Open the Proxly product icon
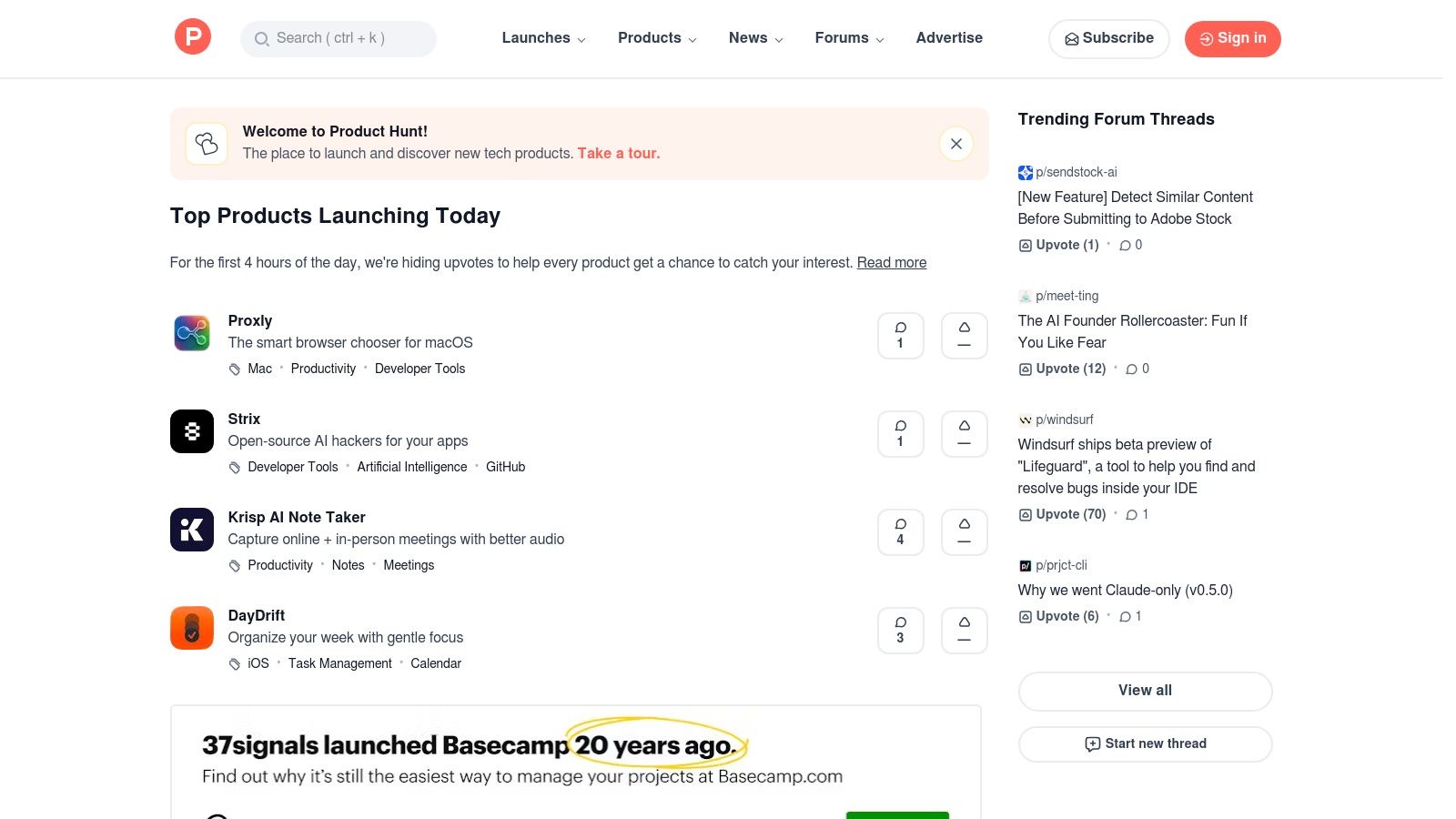This screenshot has width=1456, height=819. [192, 333]
